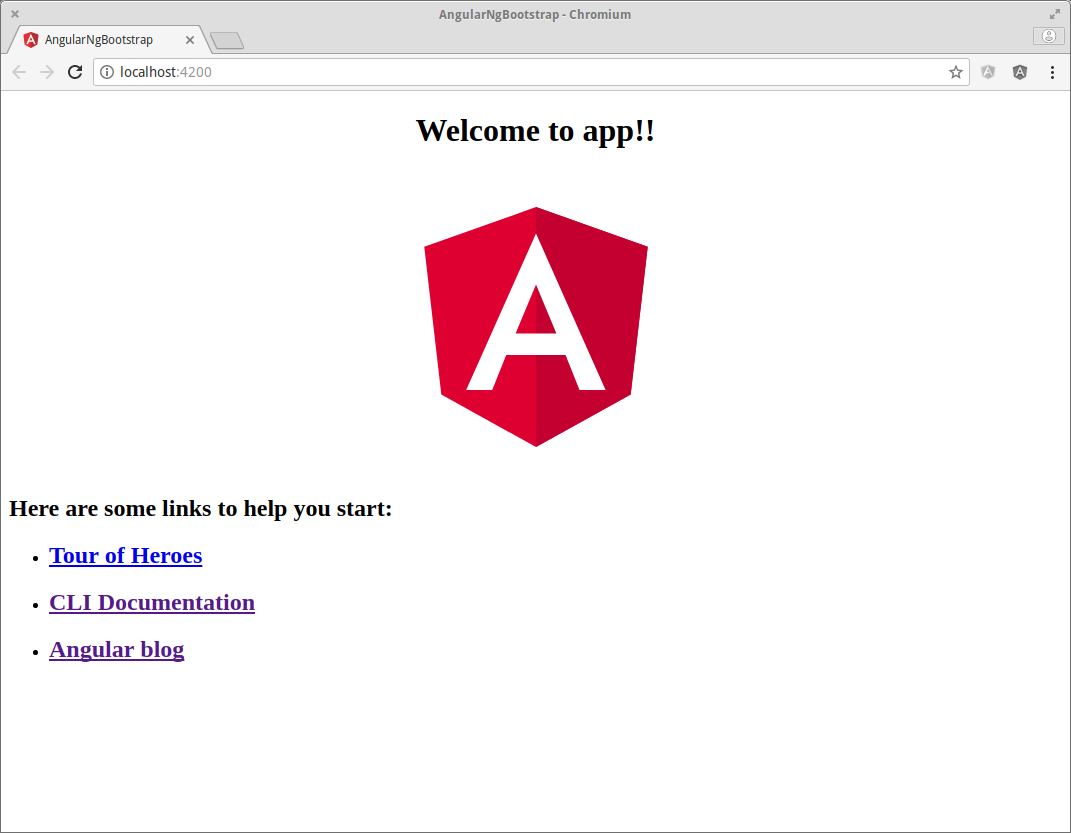
Task: Close the Chromium window
Action: coord(14,14)
